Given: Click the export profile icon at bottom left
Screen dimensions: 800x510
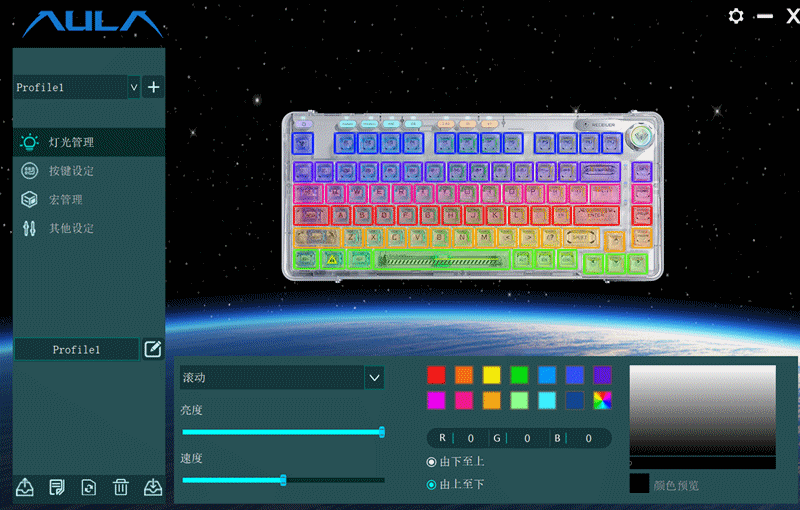Looking at the screenshot, I should coord(26,487).
